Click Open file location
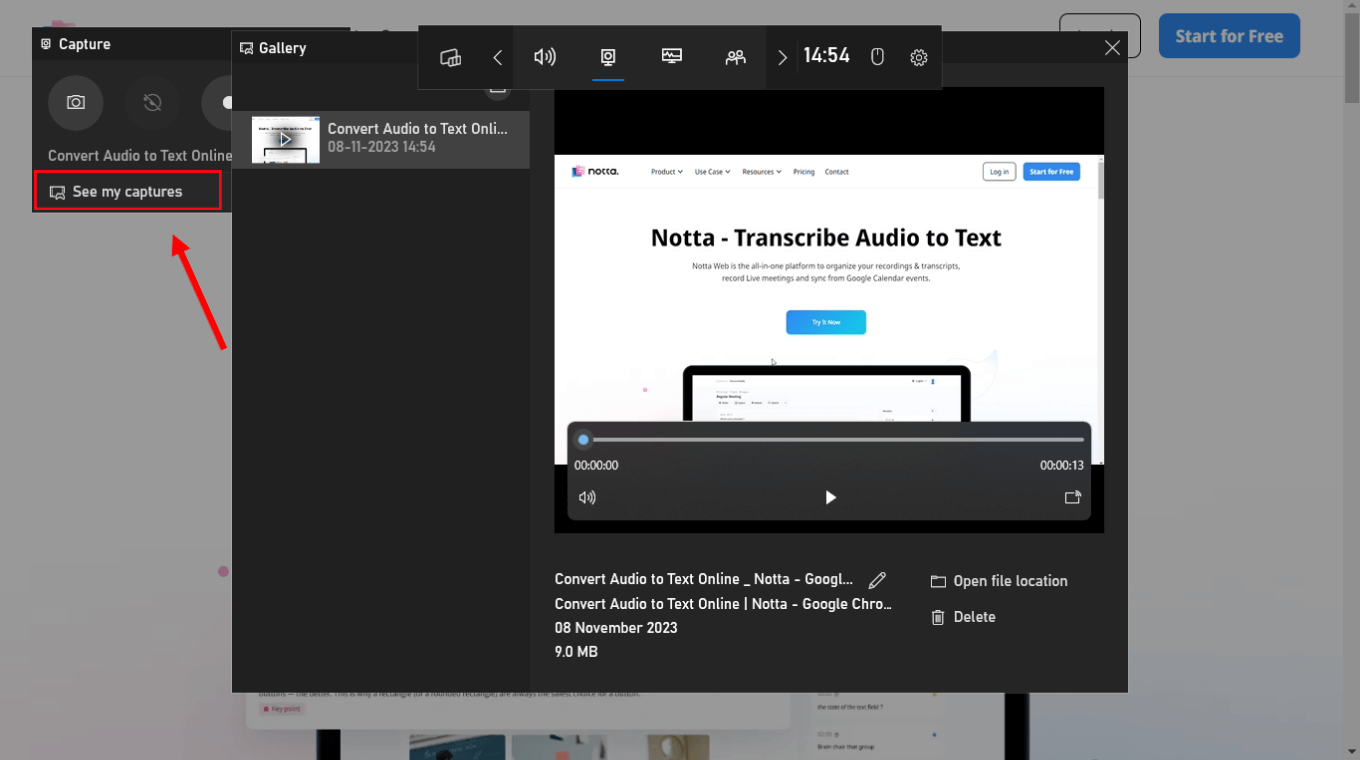This screenshot has width=1360, height=760. pyautogui.click(x=999, y=581)
